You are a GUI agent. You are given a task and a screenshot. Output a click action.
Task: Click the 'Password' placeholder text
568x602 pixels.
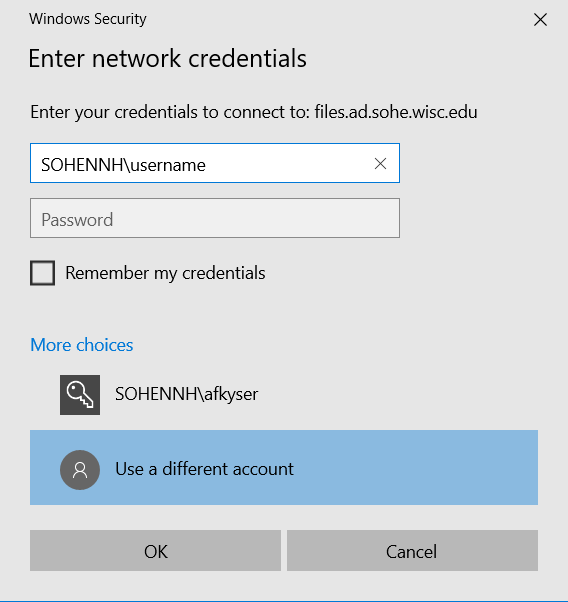pos(77,220)
